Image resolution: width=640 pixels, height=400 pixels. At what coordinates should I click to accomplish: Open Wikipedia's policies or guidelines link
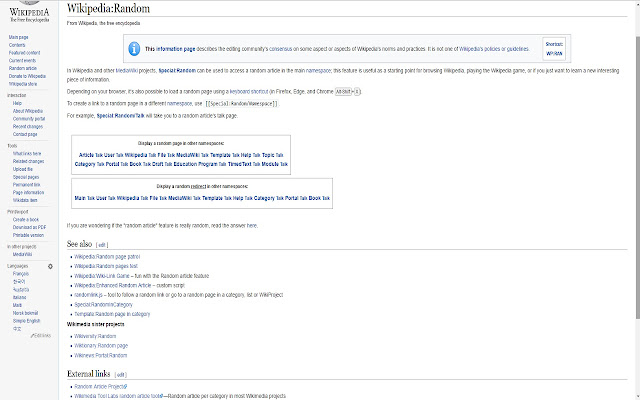[x=494, y=49]
